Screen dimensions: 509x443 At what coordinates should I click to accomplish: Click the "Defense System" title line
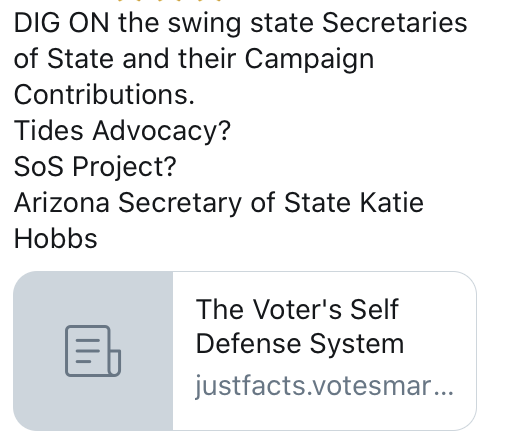(x=300, y=344)
